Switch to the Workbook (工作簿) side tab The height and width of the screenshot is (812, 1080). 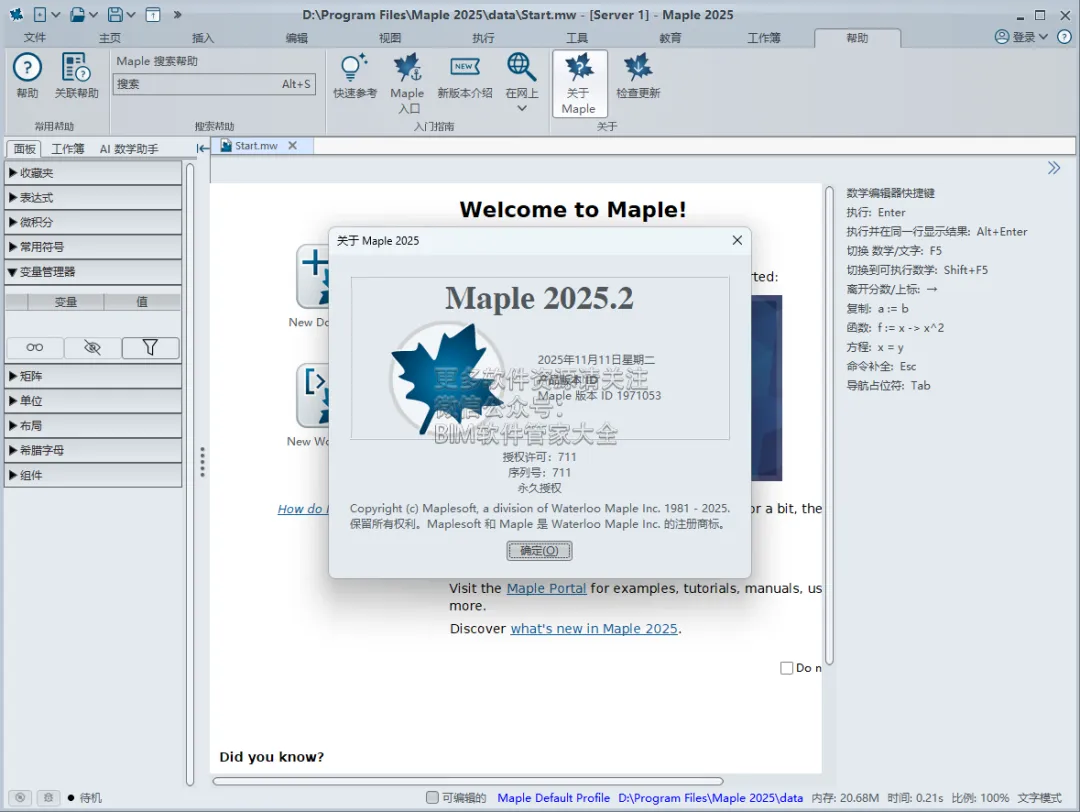68,149
